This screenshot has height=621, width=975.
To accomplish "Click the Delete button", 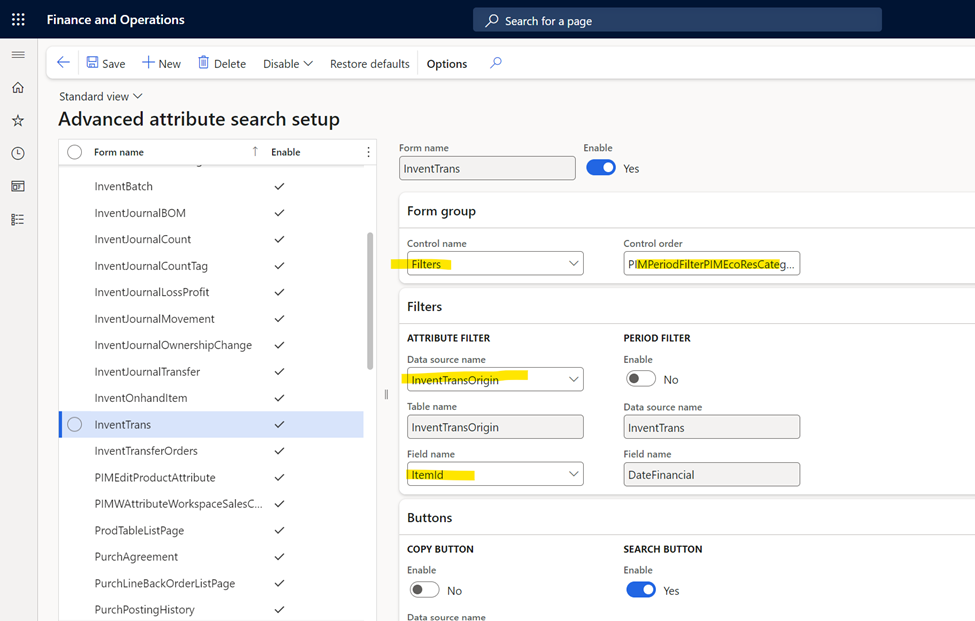I will 222,63.
